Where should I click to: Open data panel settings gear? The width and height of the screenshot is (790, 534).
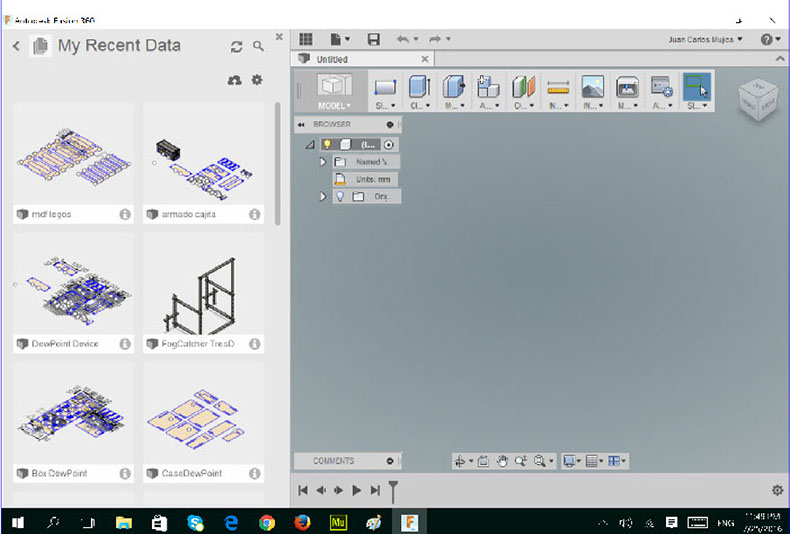point(257,80)
